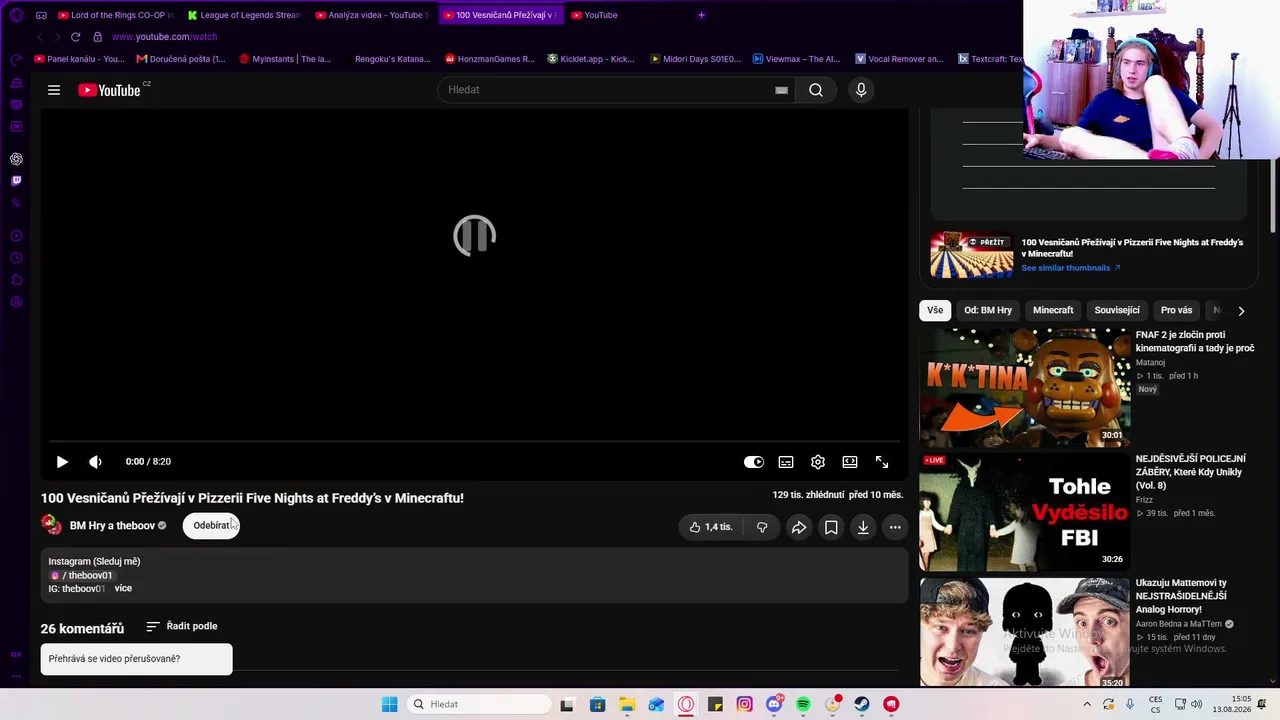This screenshot has width=1280, height=720.
Task: Open Doručená pošta Gmail bookmark
Action: [x=181, y=59]
